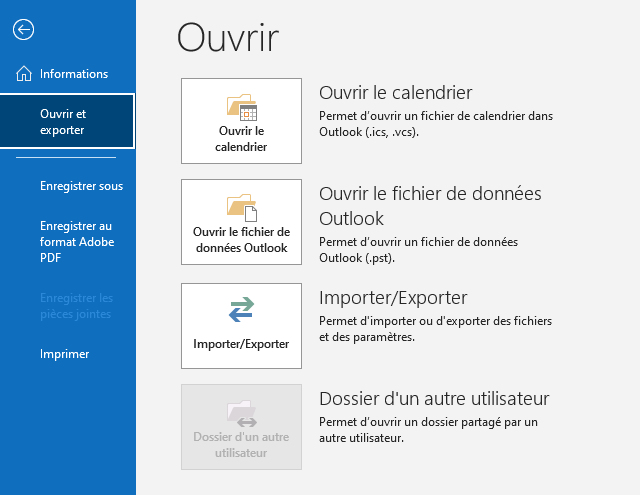Select Ouvrir et exporter in sidebar

[x=67, y=121]
